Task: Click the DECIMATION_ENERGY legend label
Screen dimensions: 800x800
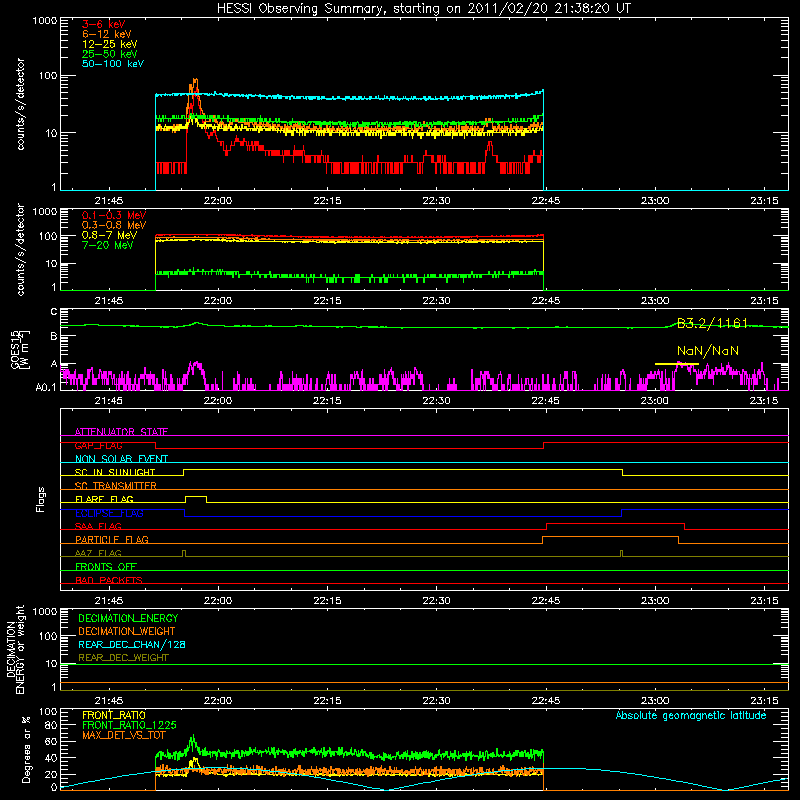Action: click(128, 618)
